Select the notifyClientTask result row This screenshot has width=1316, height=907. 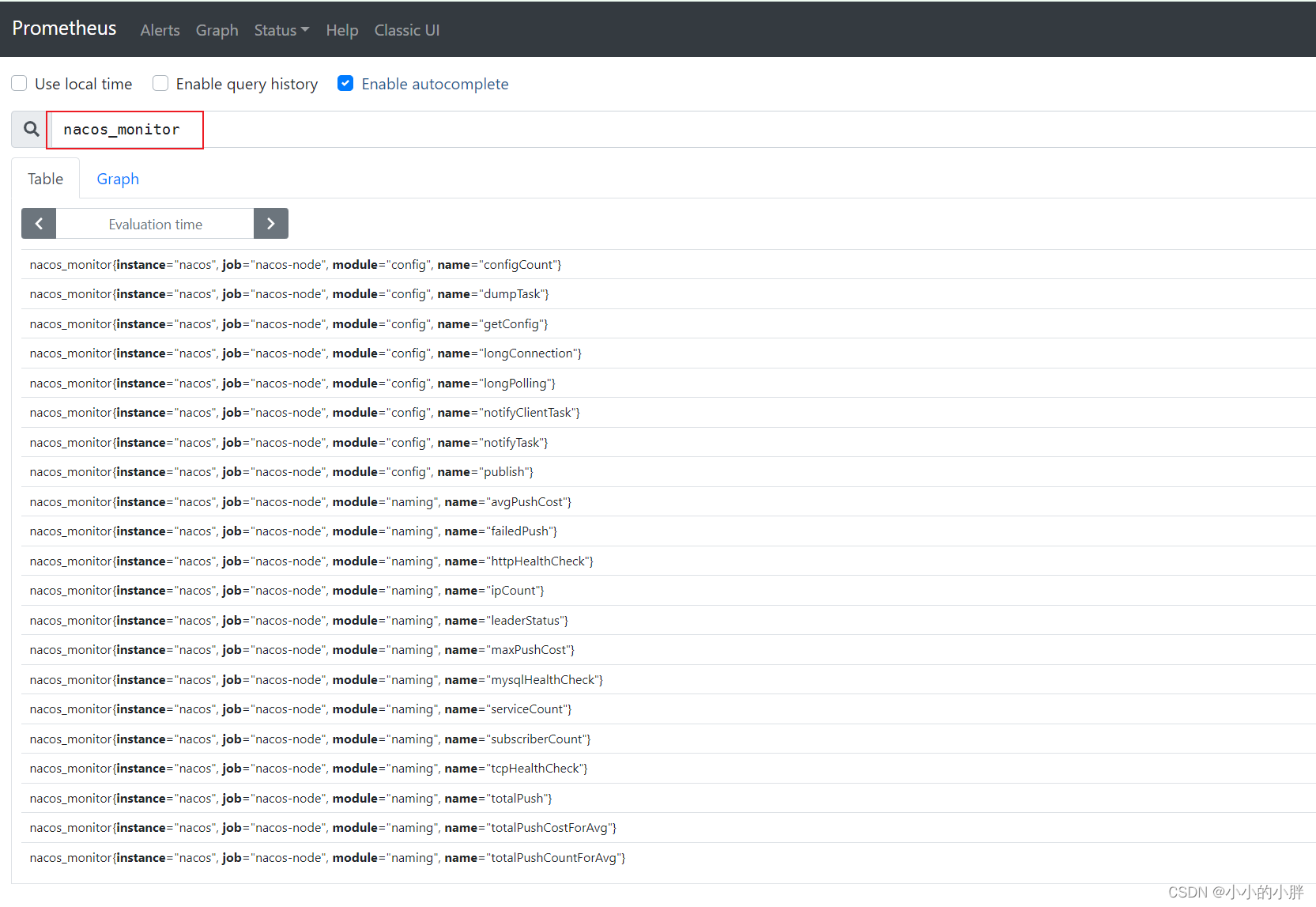(669, 413)
